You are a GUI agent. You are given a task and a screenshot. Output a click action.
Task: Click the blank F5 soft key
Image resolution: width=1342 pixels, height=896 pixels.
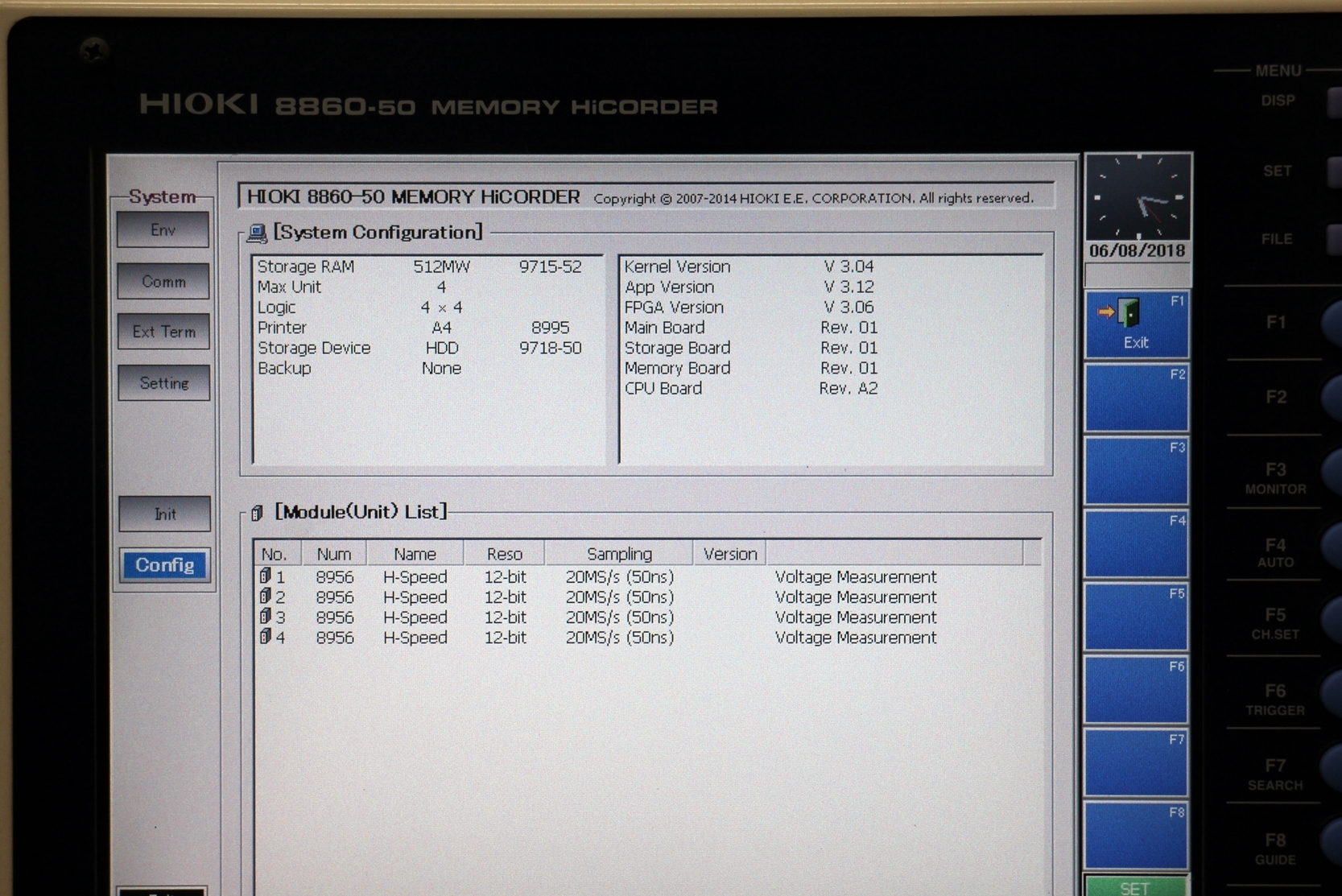coord(1137,617)
